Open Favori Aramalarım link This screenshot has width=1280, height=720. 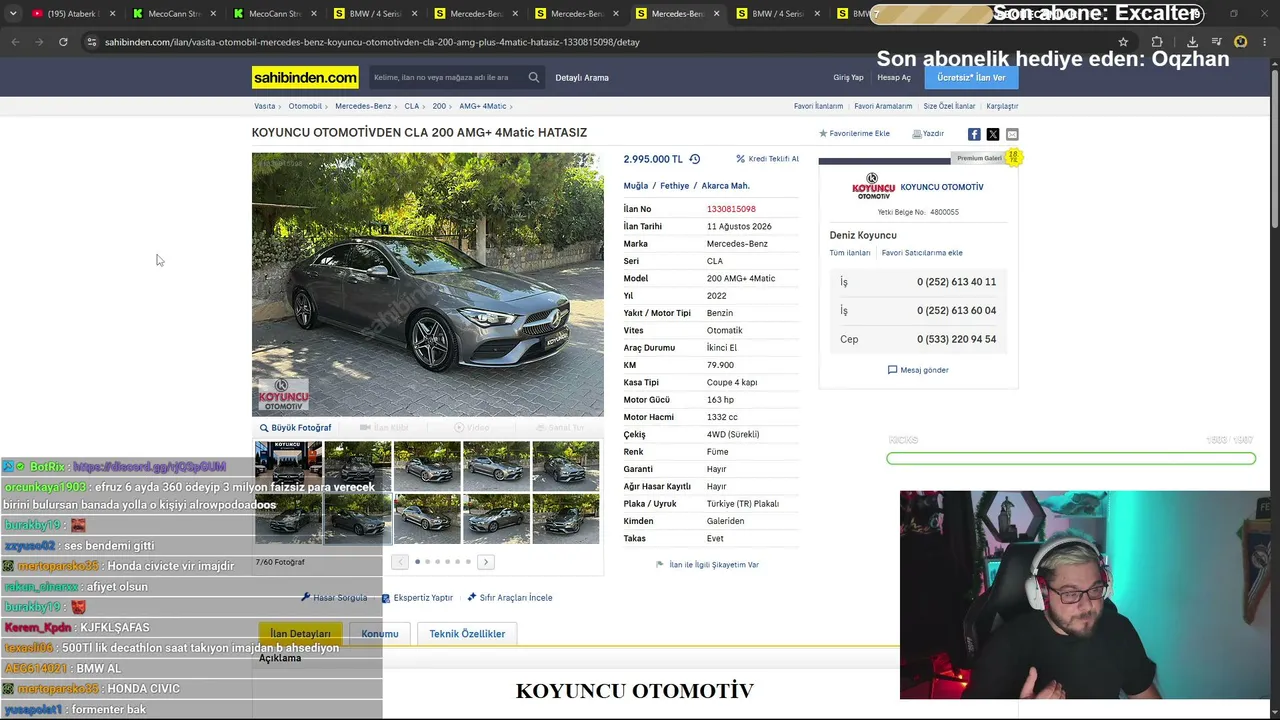coord(883,106)
